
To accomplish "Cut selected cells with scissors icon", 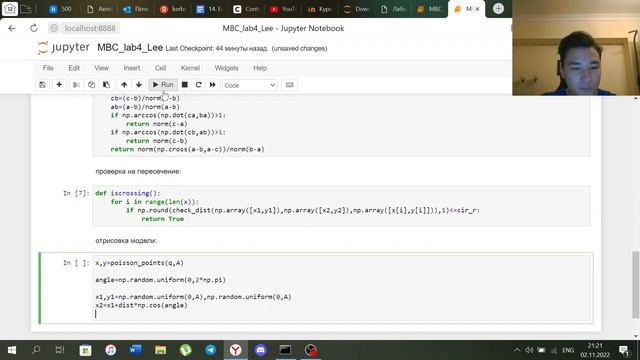I will click(x=76, y=85).
